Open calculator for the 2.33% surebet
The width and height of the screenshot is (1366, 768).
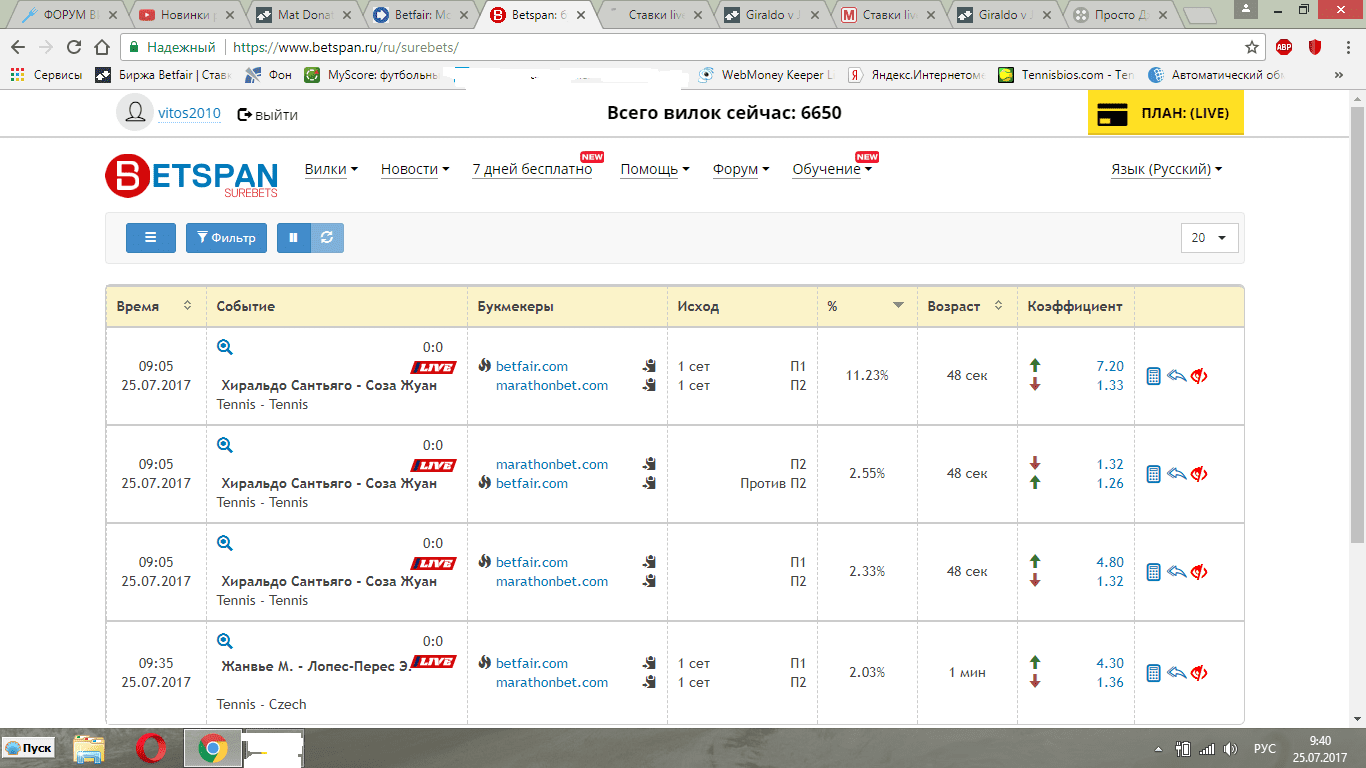(x=1153, y=572)
